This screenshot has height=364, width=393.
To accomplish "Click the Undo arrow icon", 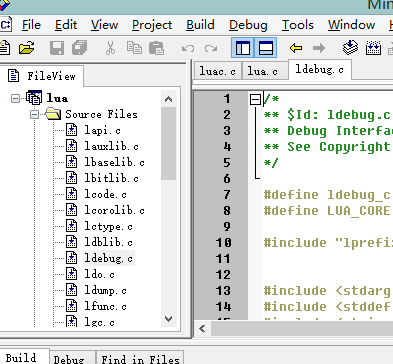I will point(188,48).
